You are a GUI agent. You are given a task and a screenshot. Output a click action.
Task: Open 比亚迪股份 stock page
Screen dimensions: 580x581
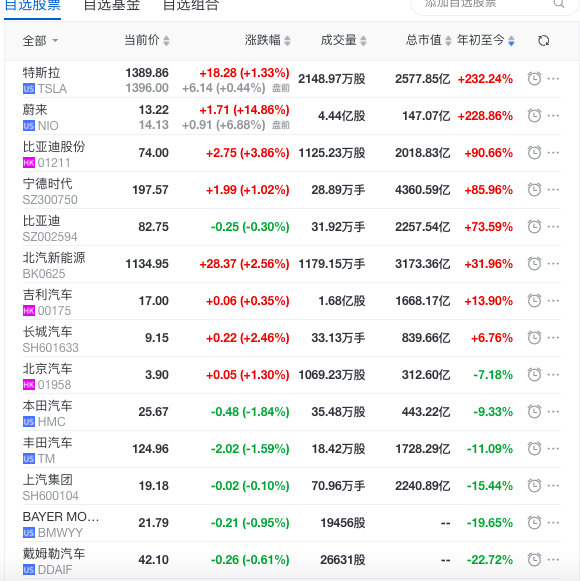[54, 147]
